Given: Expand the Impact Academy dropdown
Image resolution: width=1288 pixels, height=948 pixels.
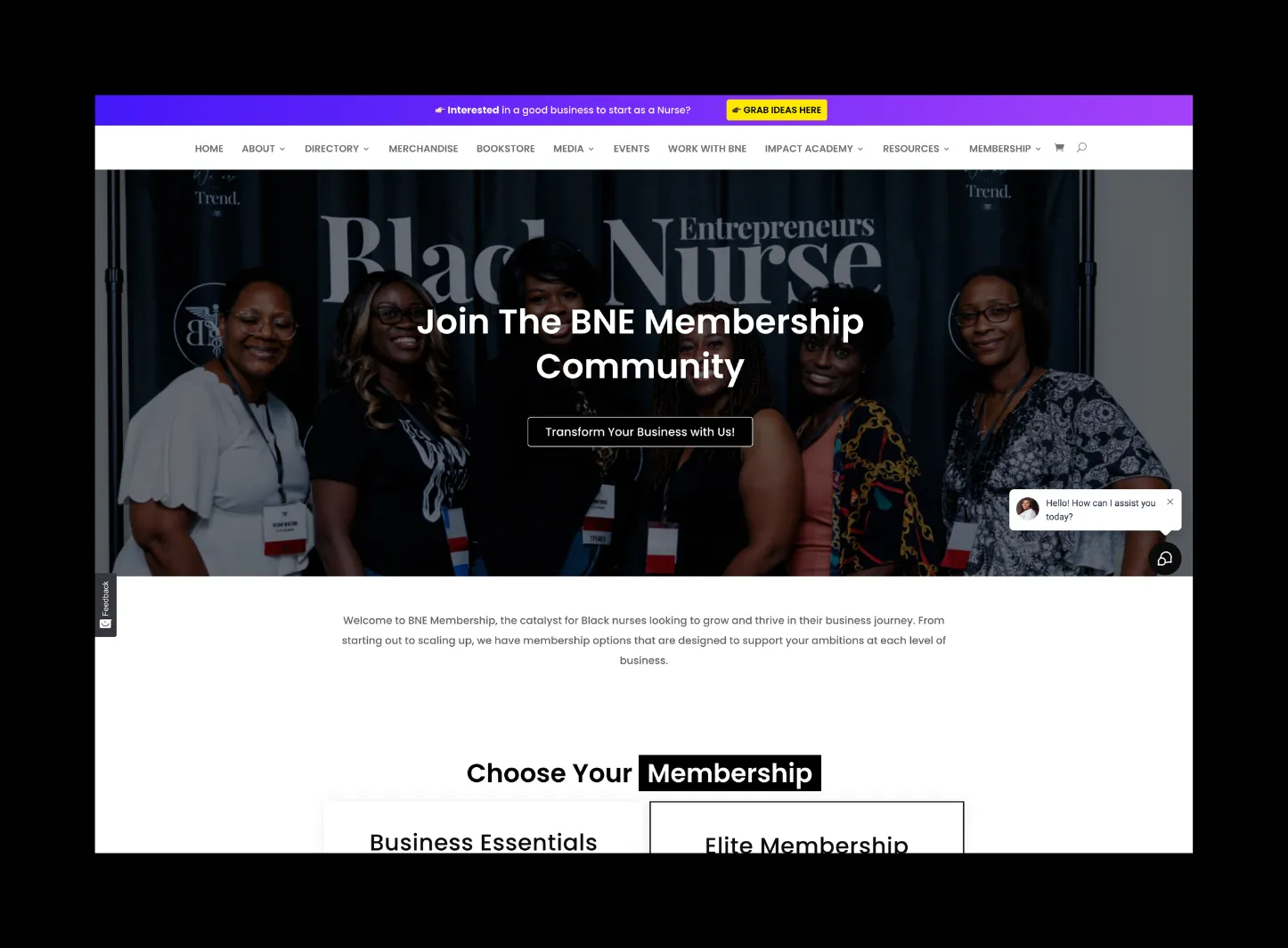Looking at the screenshot, I should 814,149.
